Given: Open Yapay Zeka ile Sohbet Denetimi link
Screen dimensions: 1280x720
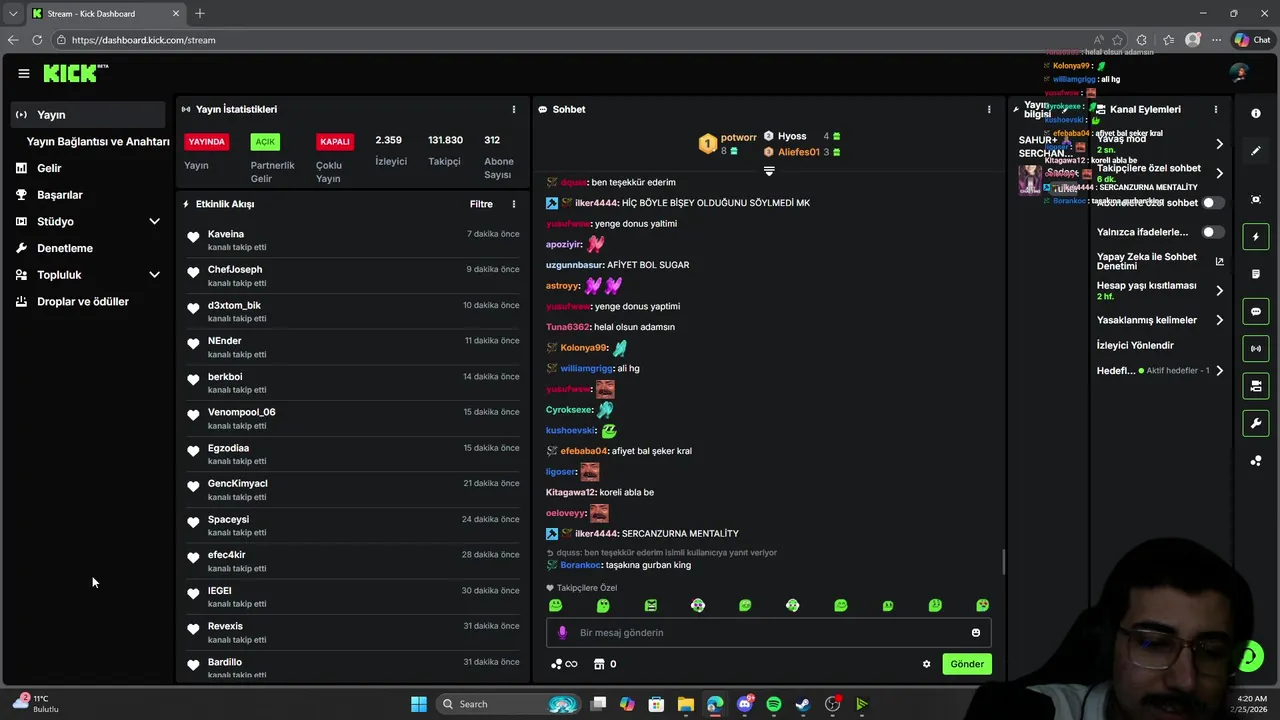Looking at the screenshot, I should coord(1160,261).
